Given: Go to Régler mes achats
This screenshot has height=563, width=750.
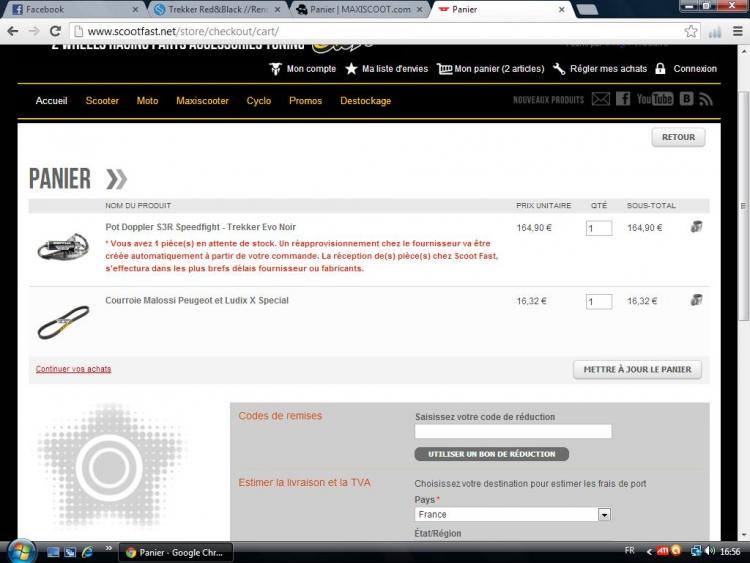Looking at the screenshot, I should point(600,69).
